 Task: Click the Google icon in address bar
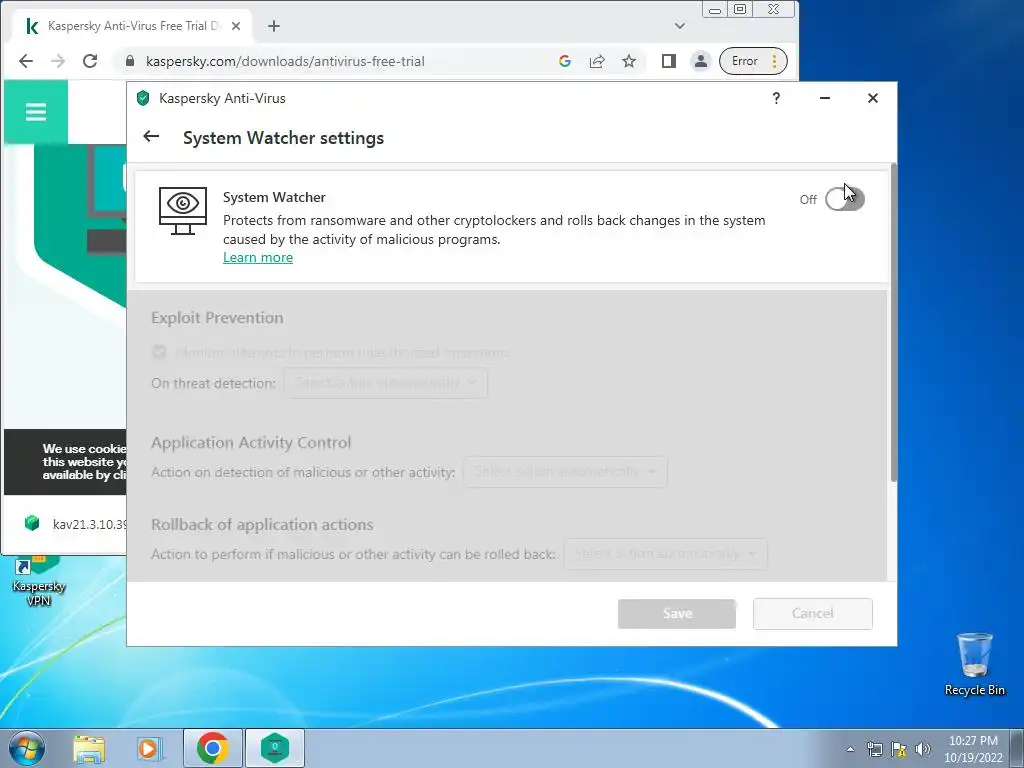(x=565, y=61)
